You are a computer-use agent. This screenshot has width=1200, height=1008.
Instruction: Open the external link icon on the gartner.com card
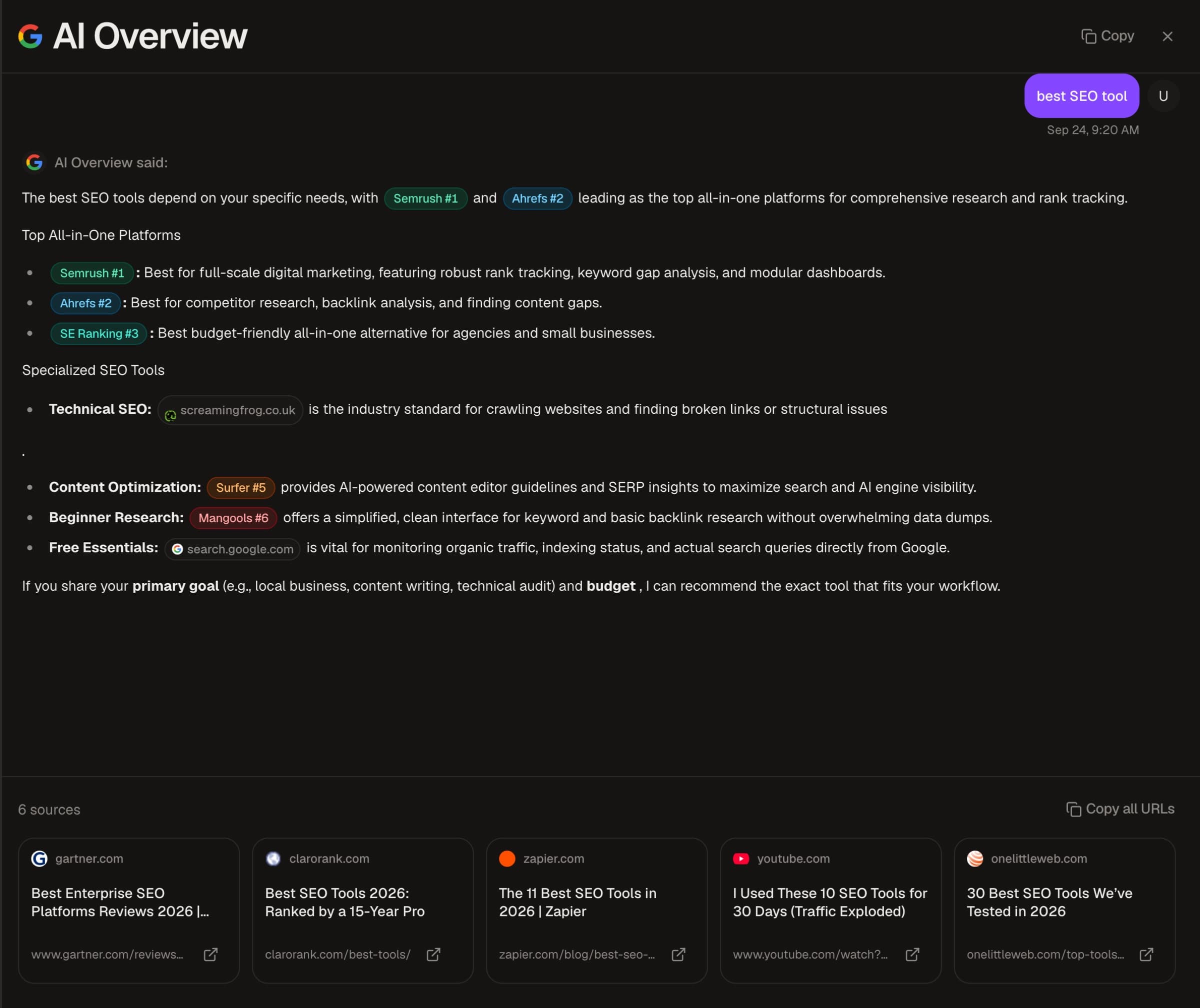(x=210, y=955)
